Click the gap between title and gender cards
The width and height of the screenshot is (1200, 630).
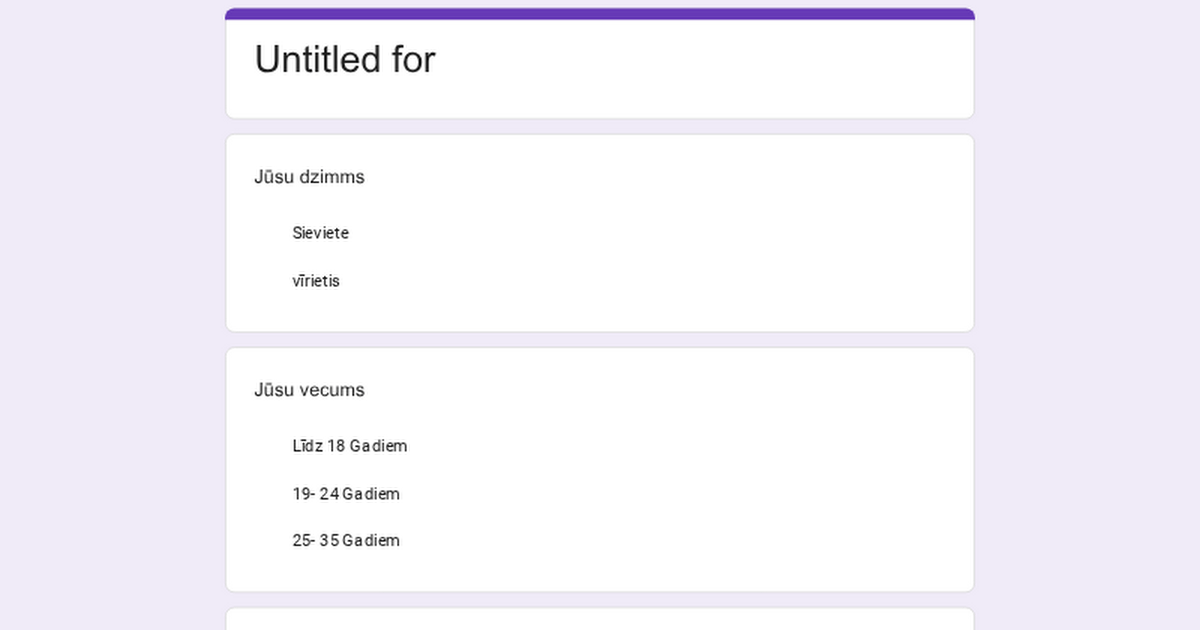(x=600, y=127)
